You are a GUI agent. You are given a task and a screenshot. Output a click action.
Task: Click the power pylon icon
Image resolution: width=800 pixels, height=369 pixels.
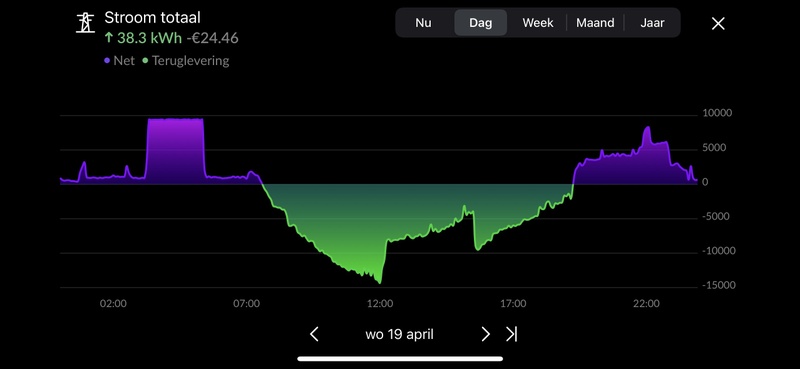pos(85,23)
